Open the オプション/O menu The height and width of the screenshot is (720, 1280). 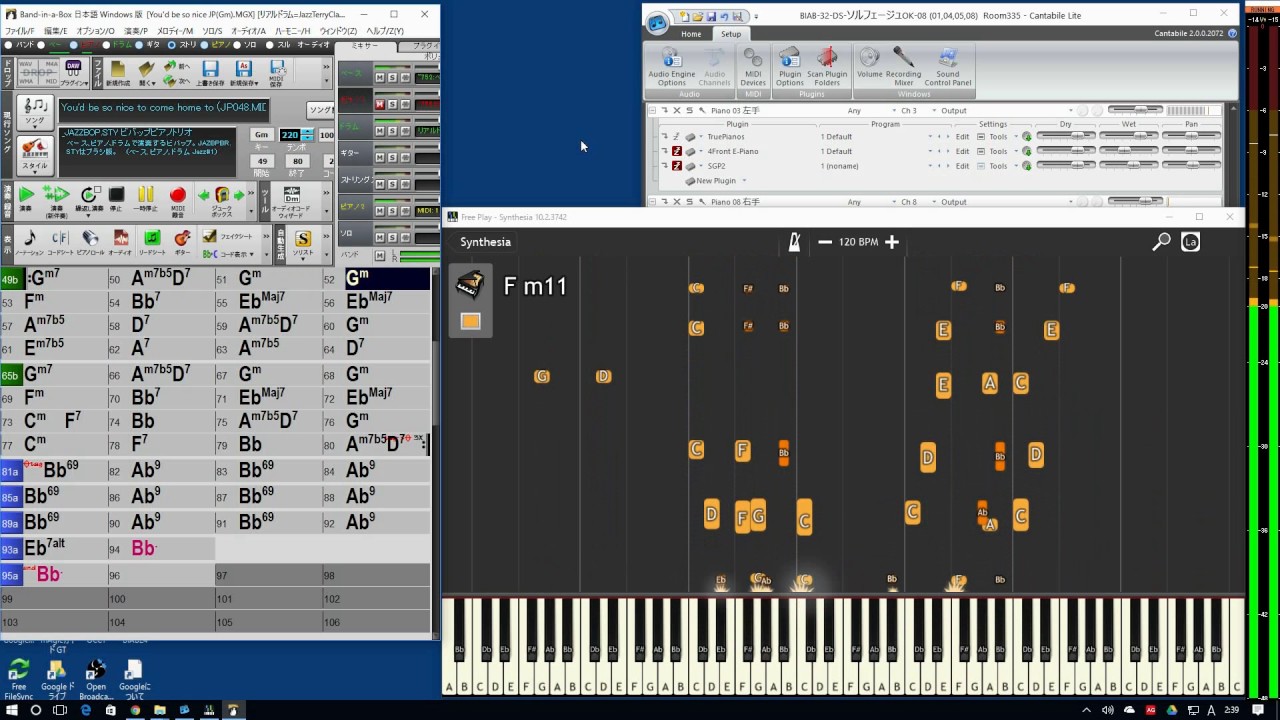click(x=96, y=31)
